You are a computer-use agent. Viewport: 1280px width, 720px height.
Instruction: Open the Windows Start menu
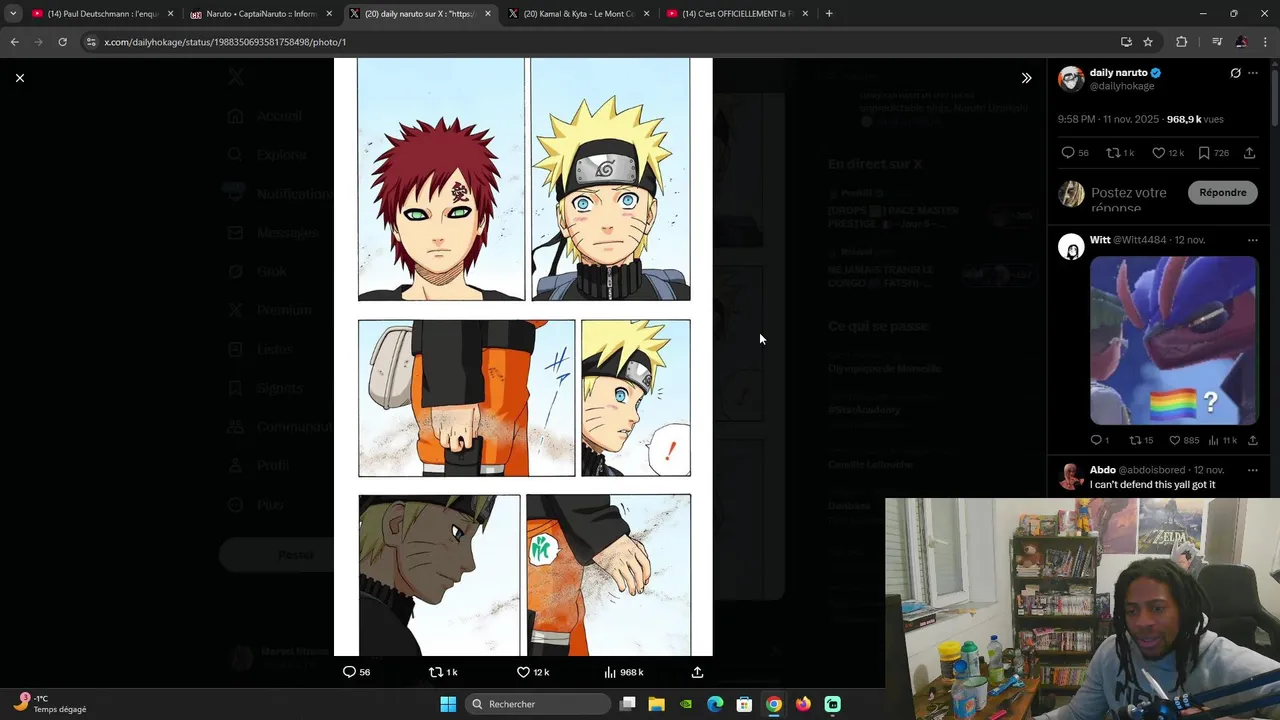pos(448,704)
